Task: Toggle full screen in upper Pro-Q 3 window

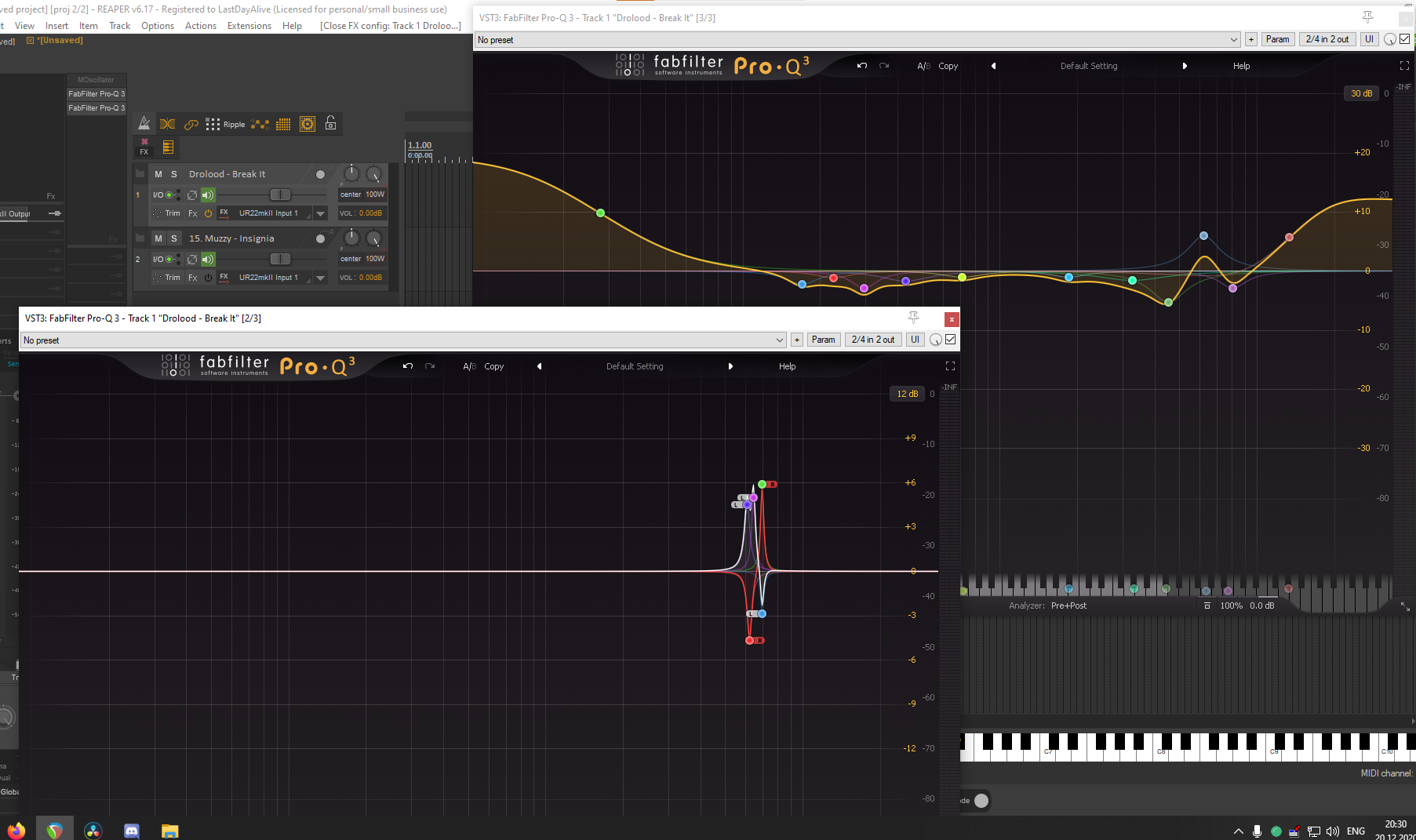Action: coord(1404,66)
